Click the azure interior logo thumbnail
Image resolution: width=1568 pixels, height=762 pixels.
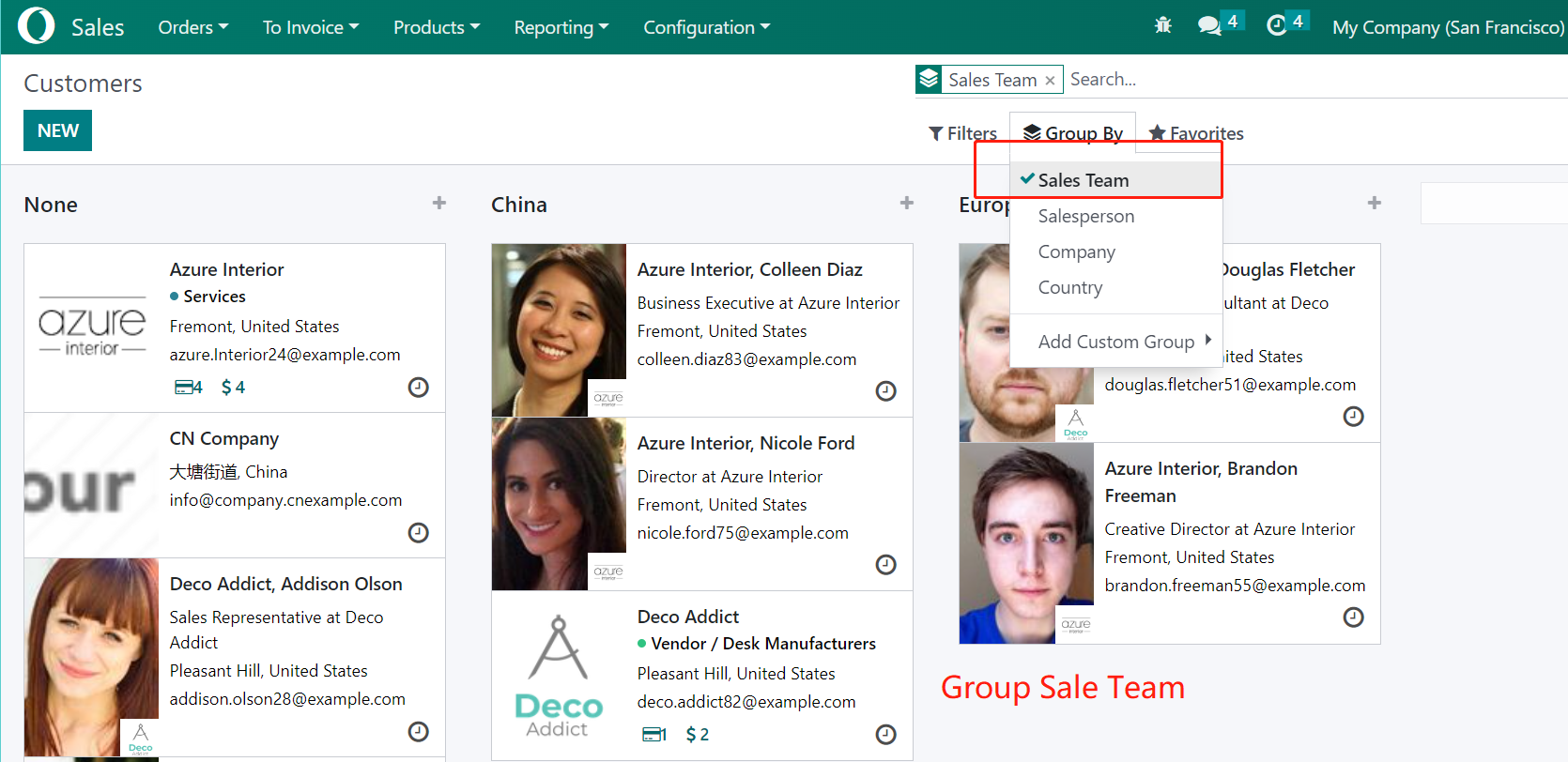coord(92,327)
